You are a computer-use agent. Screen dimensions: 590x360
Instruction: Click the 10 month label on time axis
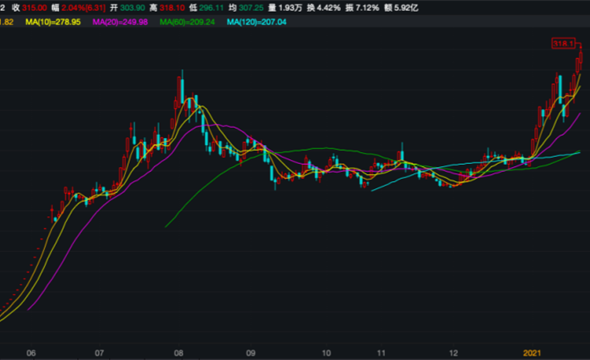pos(326,353)
